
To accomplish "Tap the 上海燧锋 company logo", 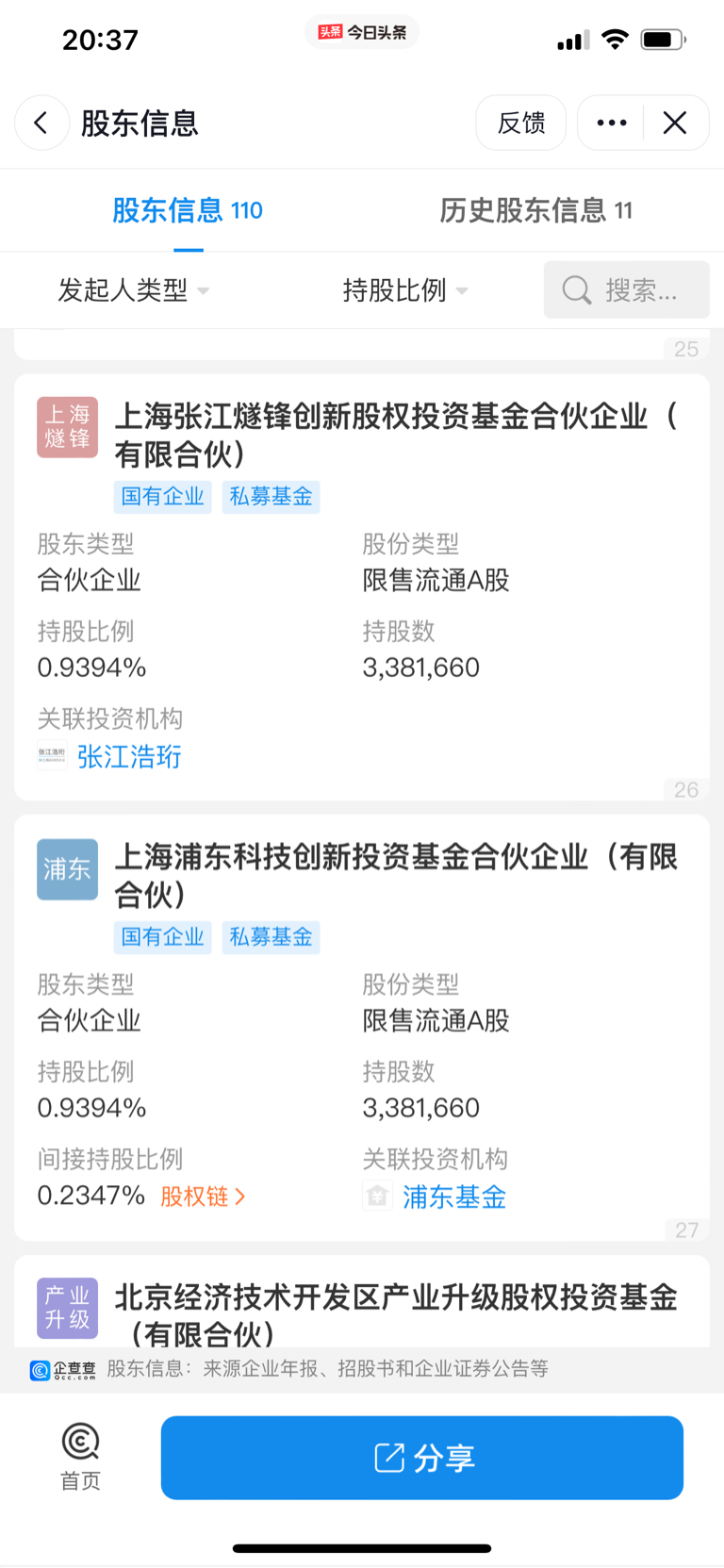I will (68, 427).
